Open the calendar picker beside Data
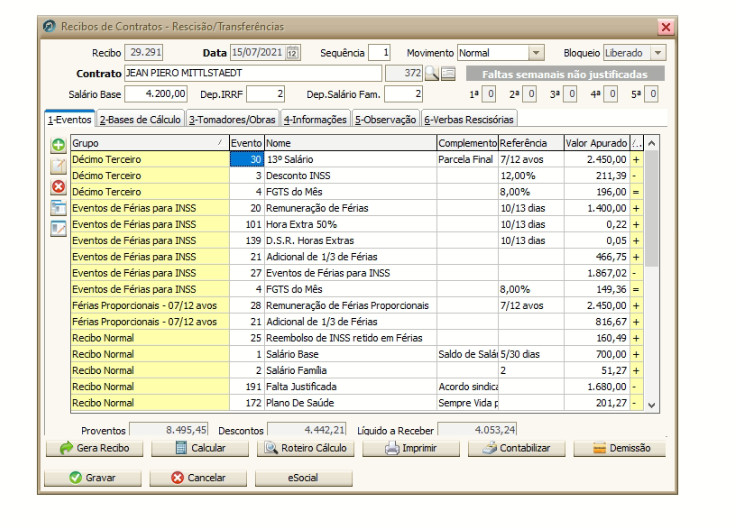Image resolution: width=737 pixels, height=529 pixels. coord(292,53)
